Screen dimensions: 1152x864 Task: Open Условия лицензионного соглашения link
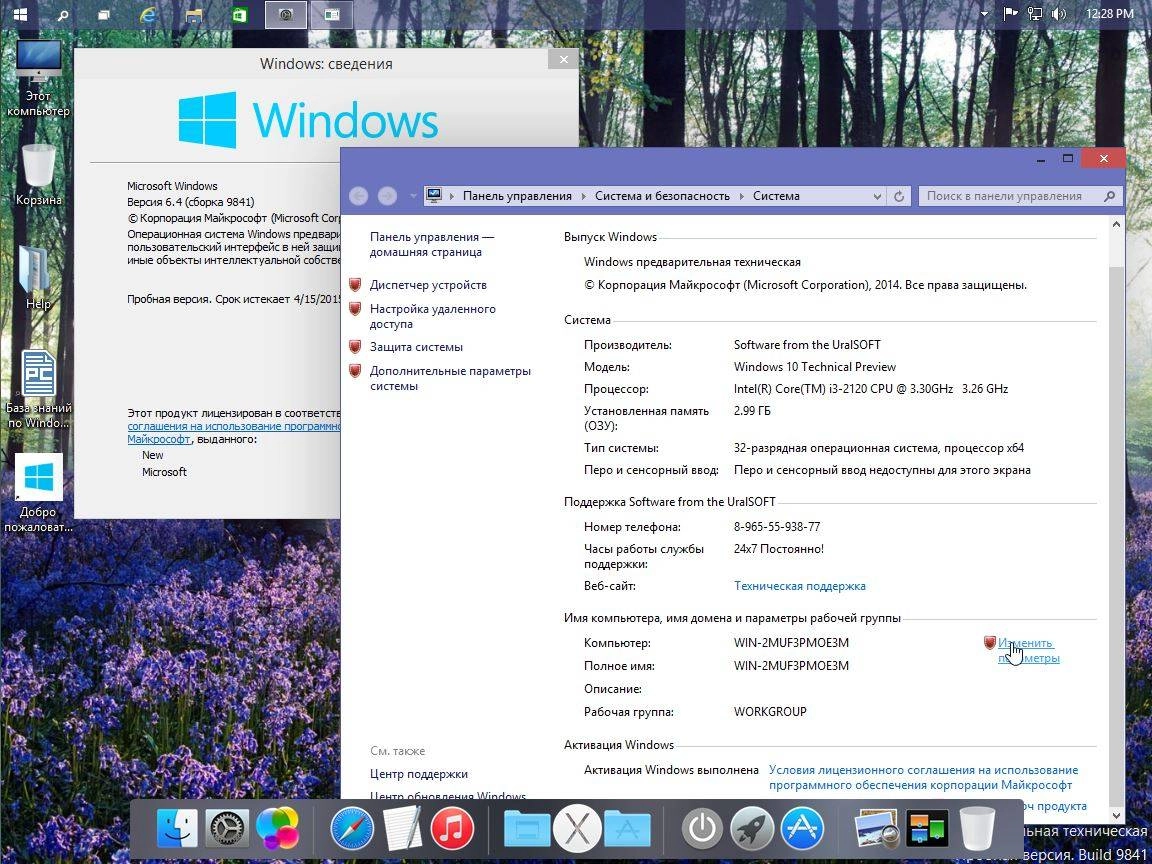click(x=924, y=777)
